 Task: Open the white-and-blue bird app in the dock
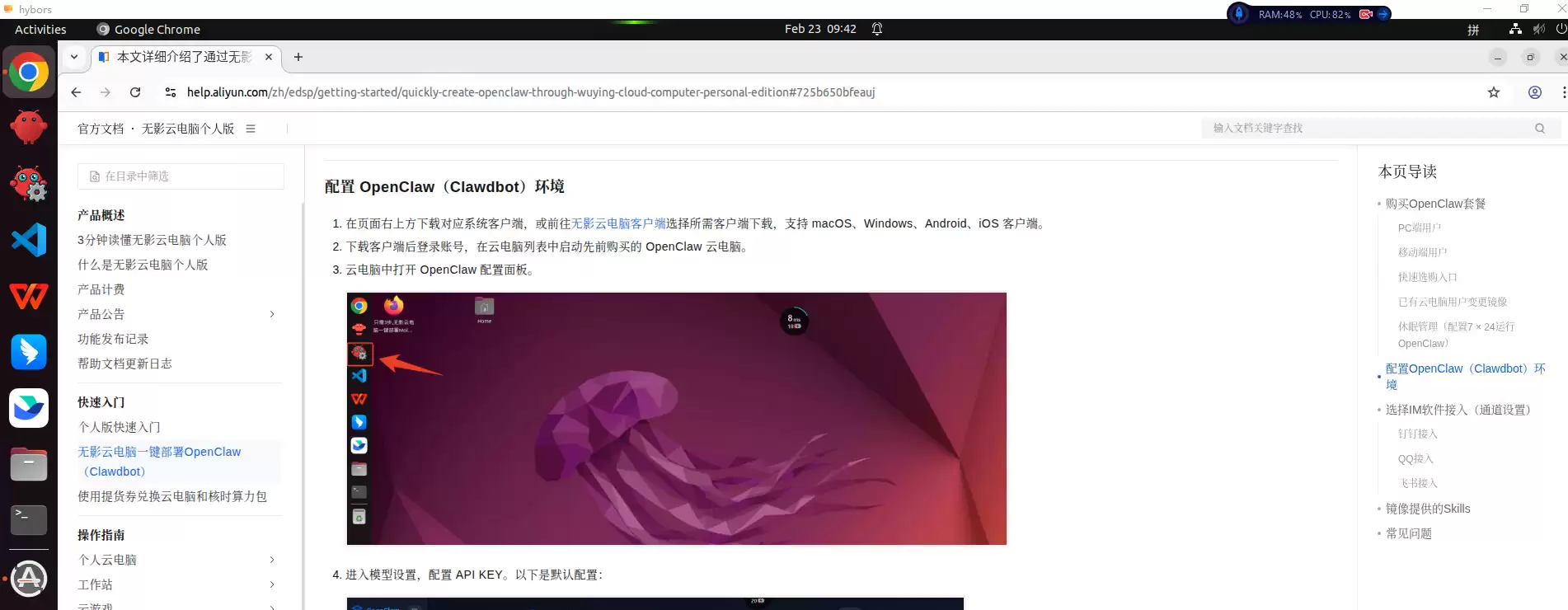click(x=29, y=408)
